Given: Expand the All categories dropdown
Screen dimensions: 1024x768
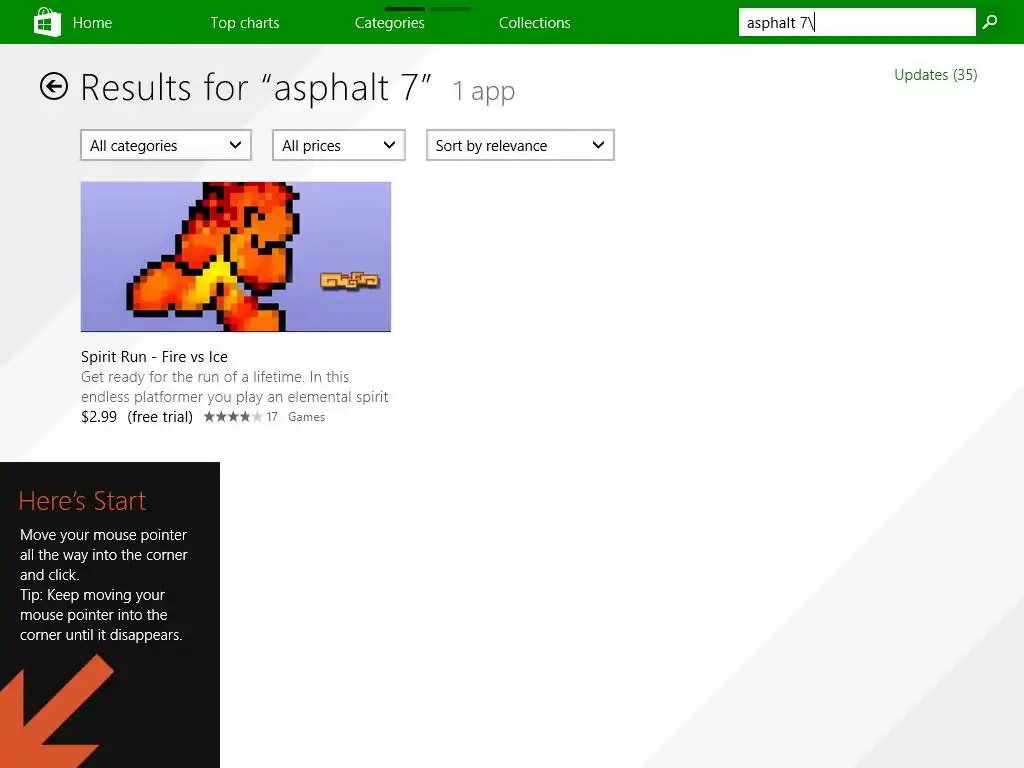Looking at the screenshot, I should point(166,145).
